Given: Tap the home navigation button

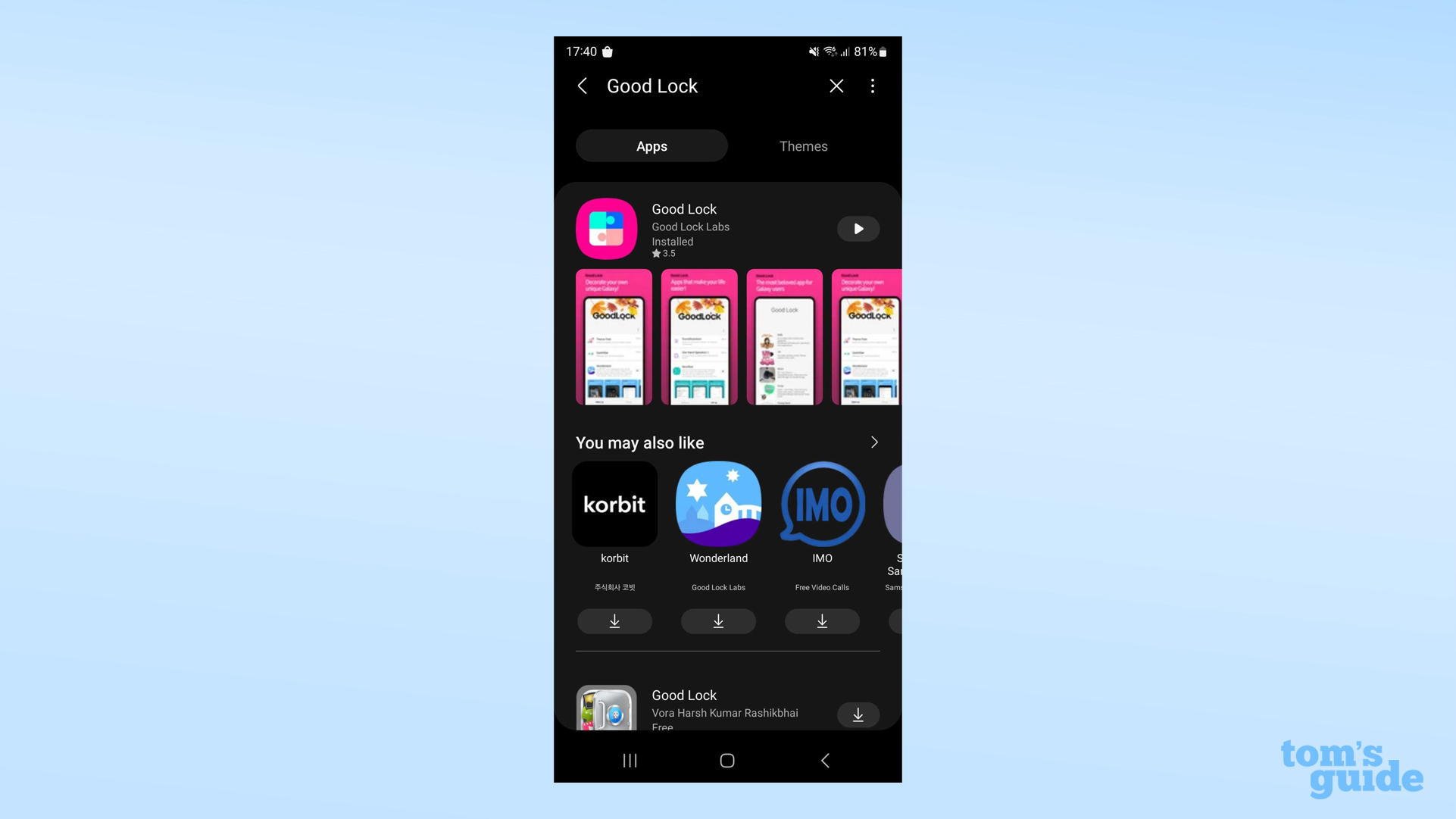Looking at the screenshot, I should pos(727,761).
